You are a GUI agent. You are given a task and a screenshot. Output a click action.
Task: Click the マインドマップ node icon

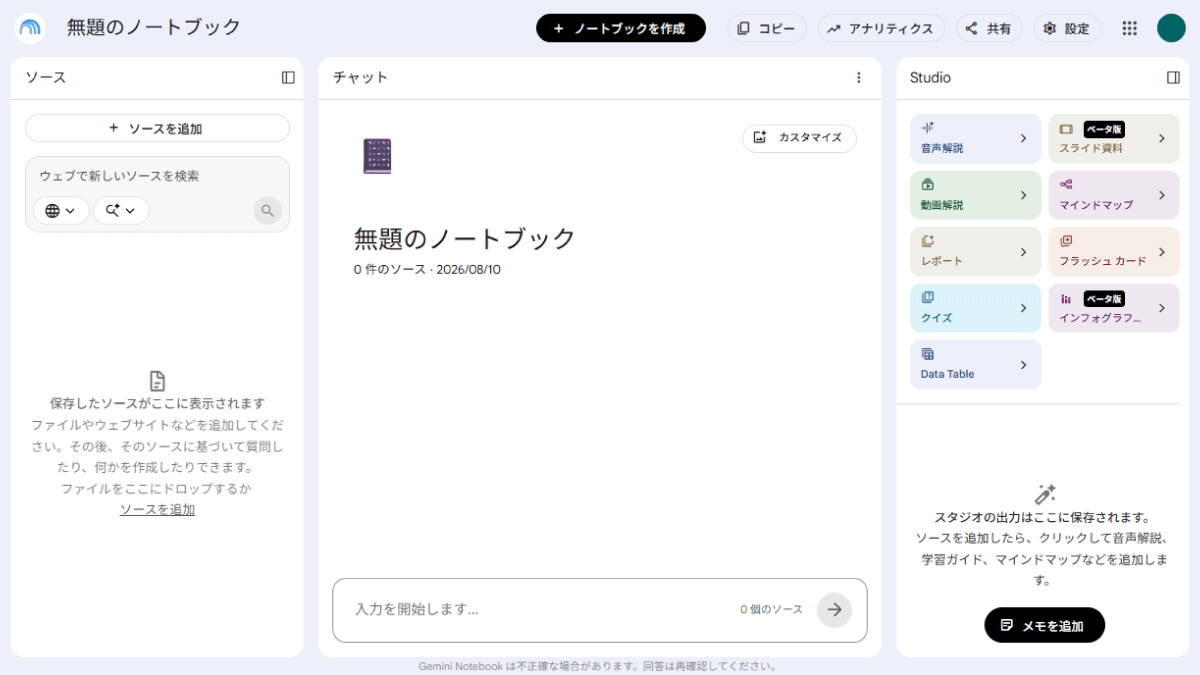tap(1066, 184)
